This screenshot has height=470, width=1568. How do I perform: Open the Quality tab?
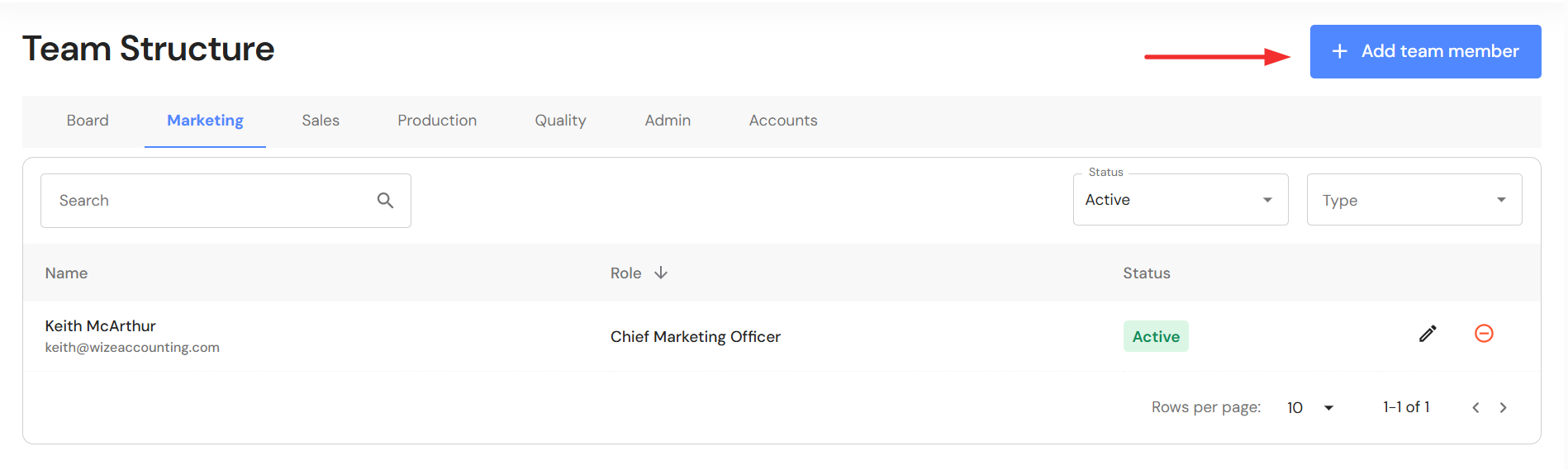tap(560, 121)
